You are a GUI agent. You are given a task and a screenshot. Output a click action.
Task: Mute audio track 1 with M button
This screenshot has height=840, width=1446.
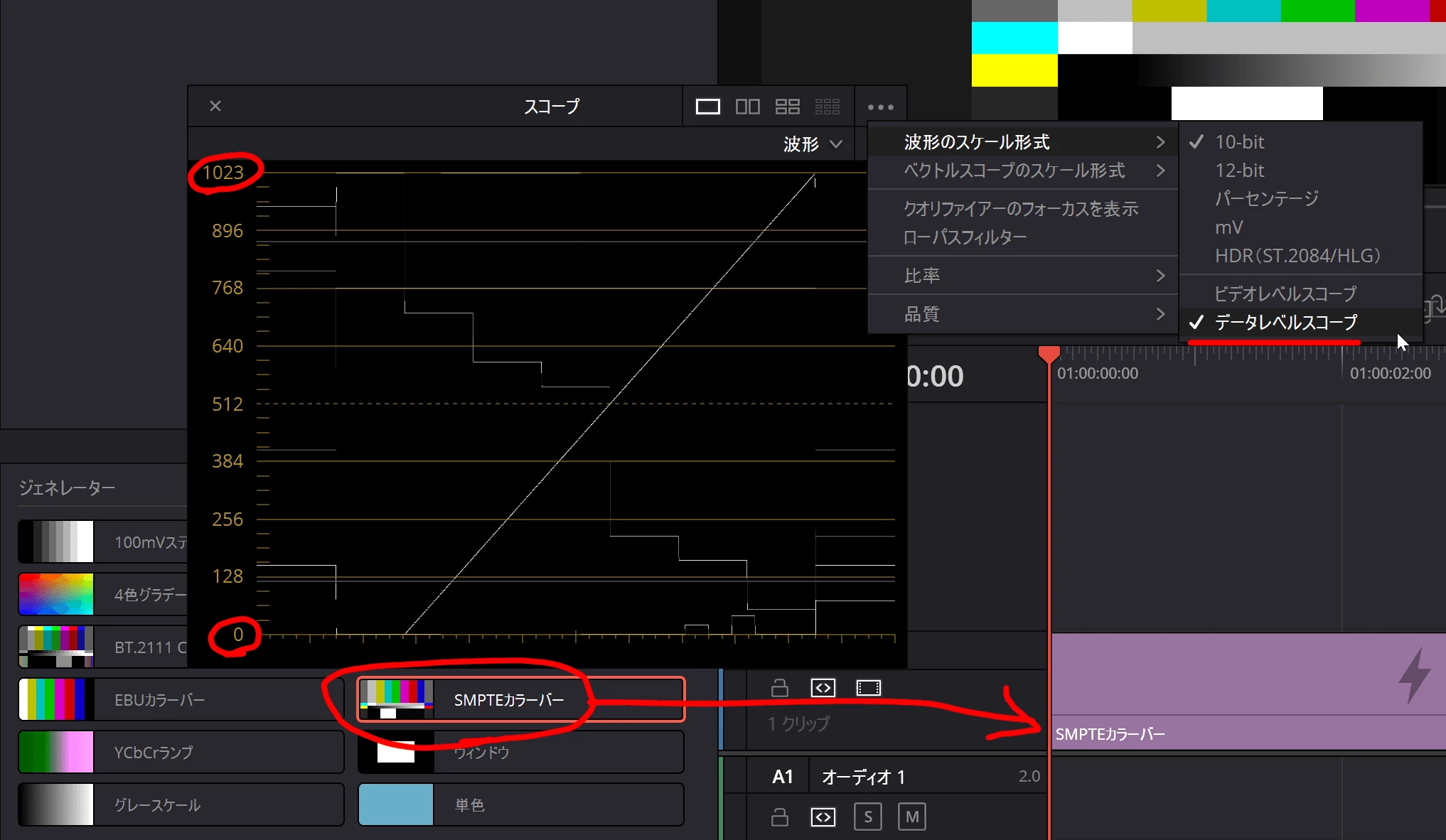pos(912,817)
